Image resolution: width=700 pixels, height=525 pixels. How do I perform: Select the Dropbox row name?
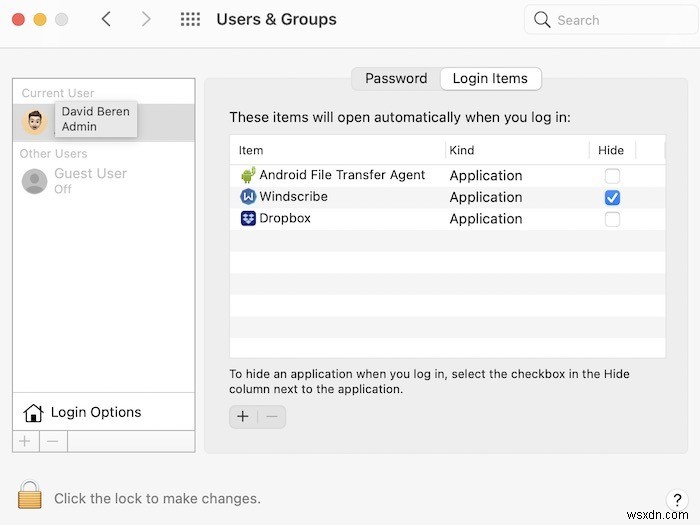(285, 218)
